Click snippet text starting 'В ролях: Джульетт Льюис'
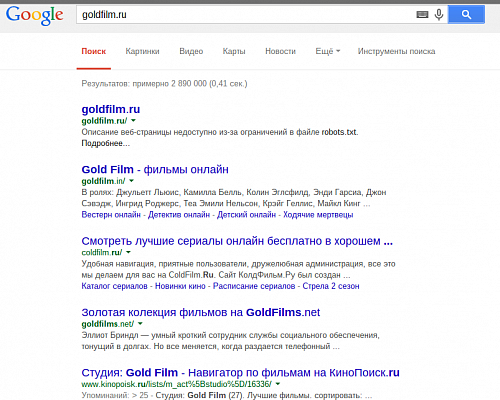The width and height of the screenshot is (500, 400). click(x=234, y=198)
